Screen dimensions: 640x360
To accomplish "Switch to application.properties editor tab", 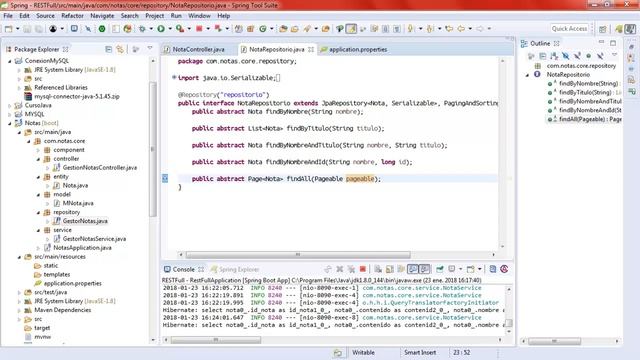I will [x=358, y=49].
